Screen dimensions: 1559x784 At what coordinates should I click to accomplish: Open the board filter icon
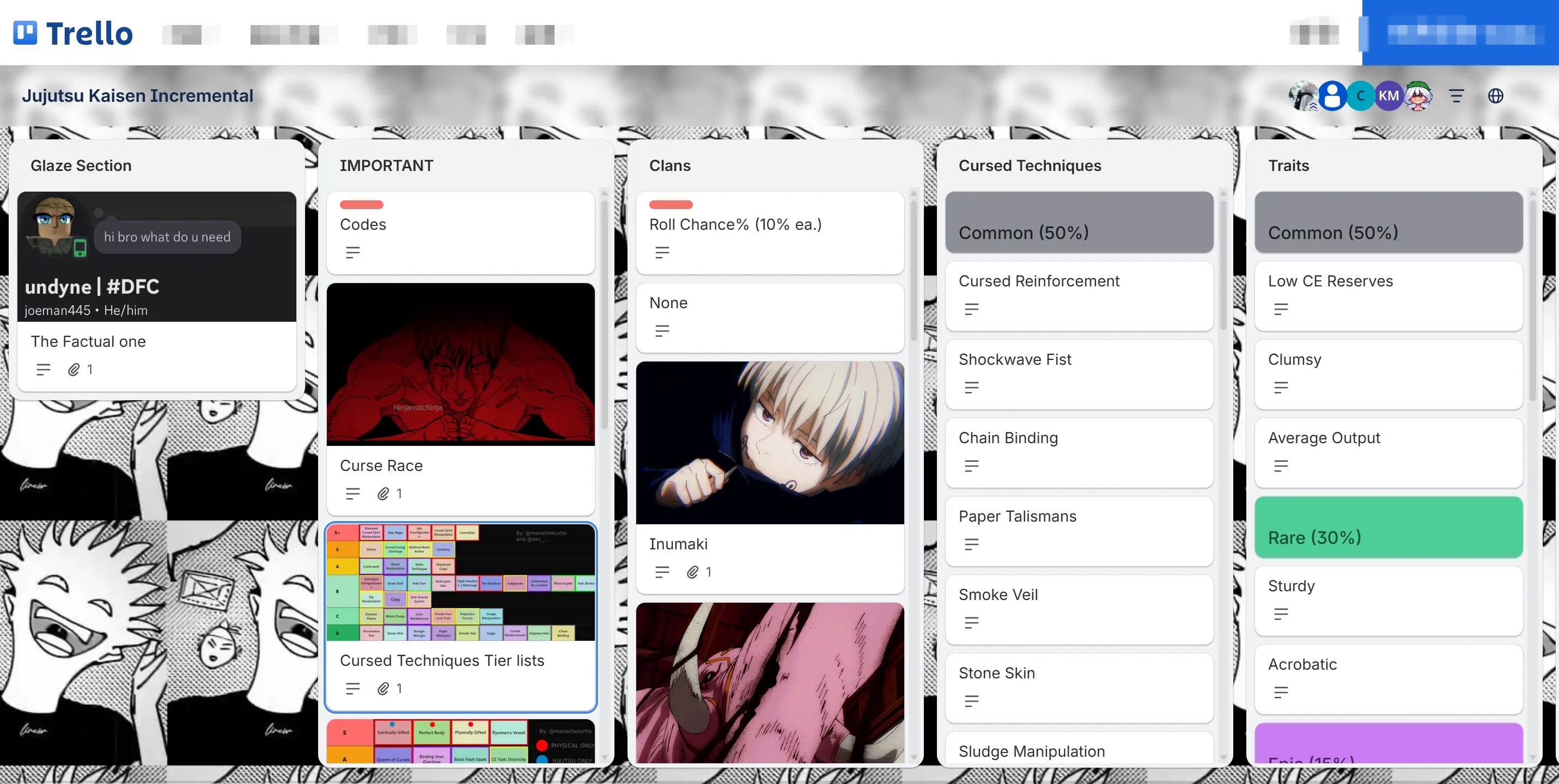pos(1457,96)
